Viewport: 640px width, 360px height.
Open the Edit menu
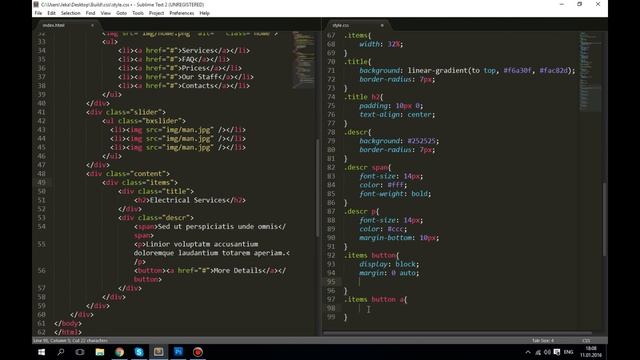click(51, 13)
